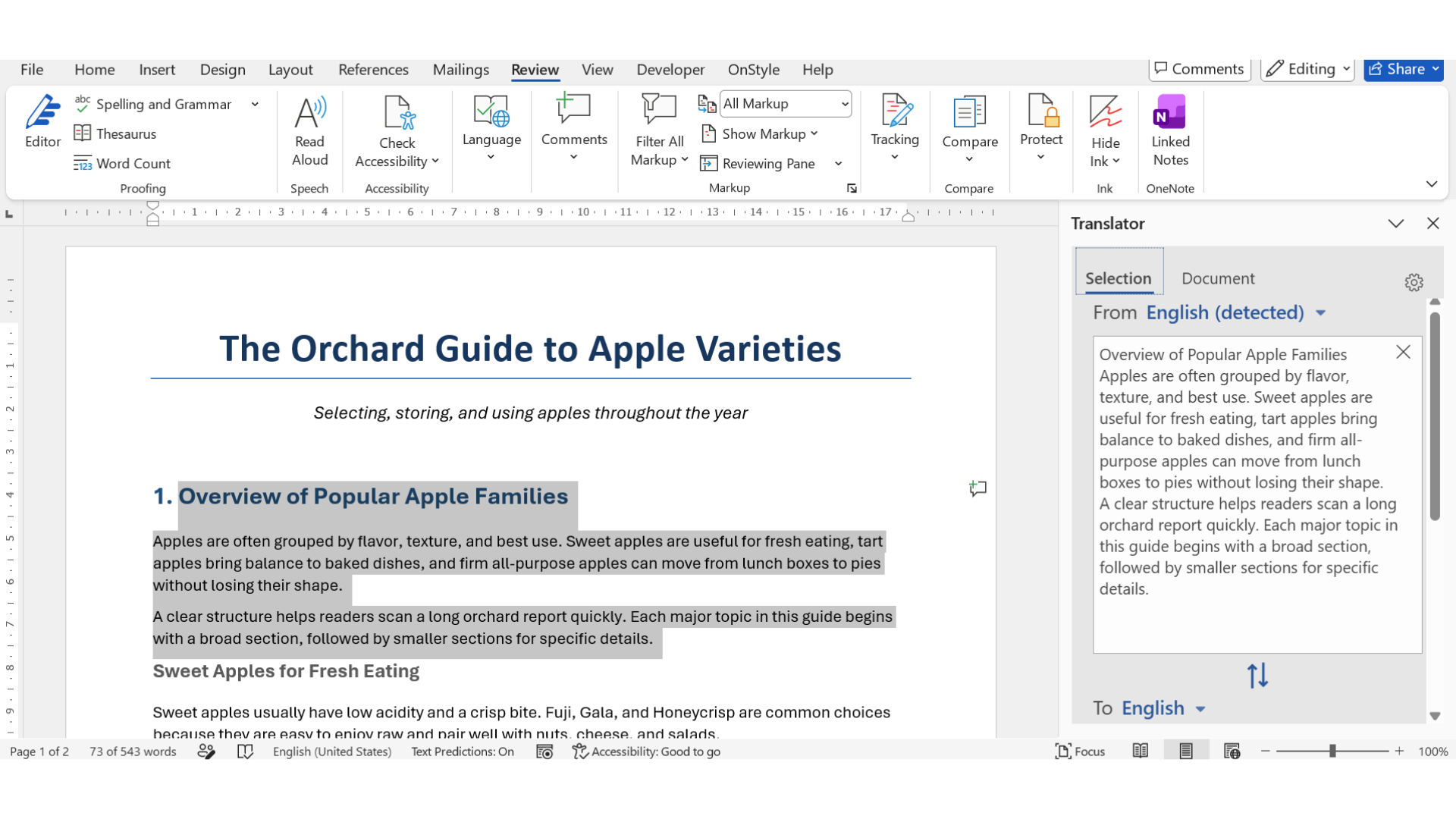Switch to Read Mode view
1456x819 pixels.
pyautogui.click(x=1140, y=751)
